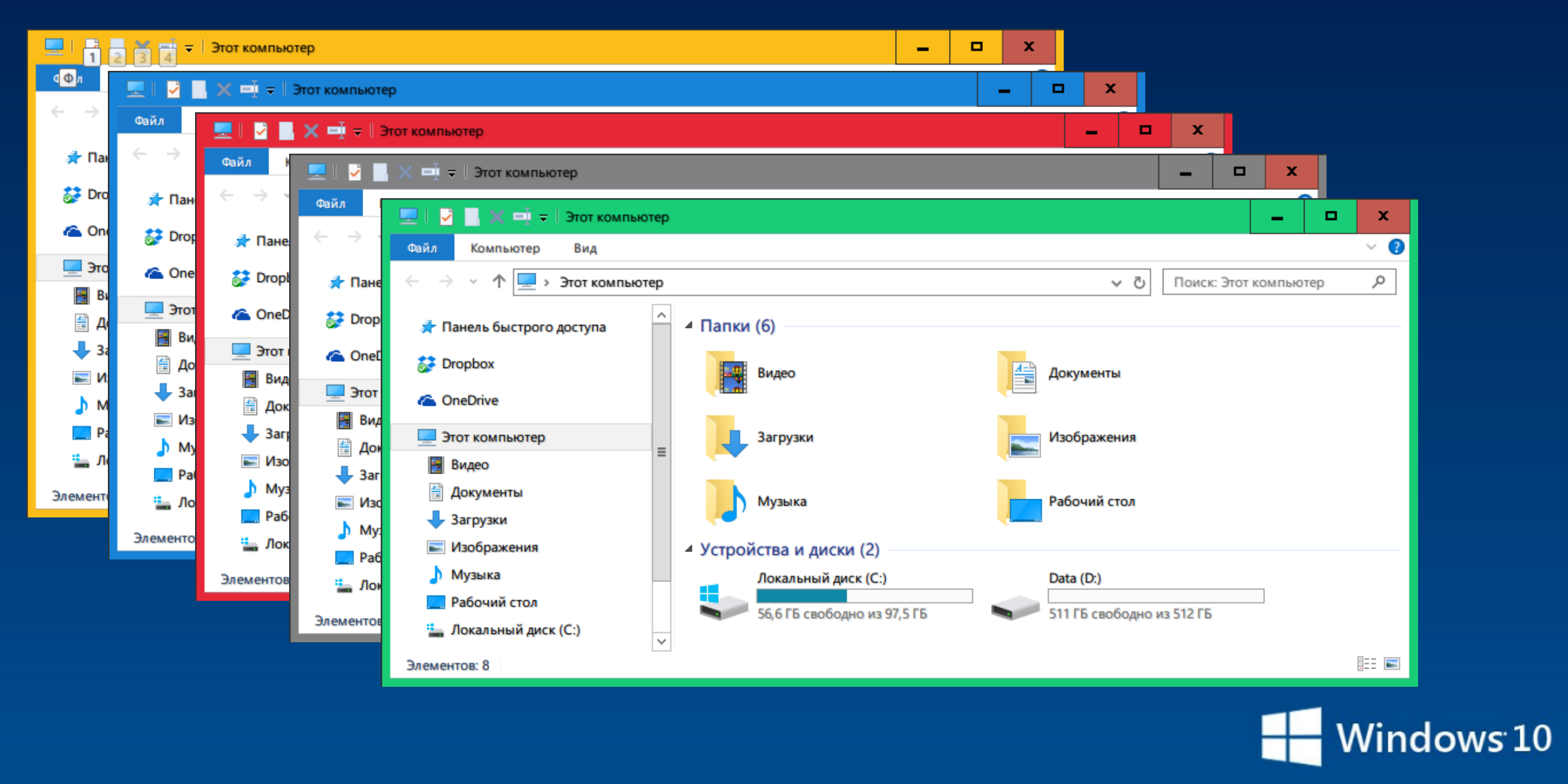Click the help question mark icon
This screenshot has width=1568, height=784.
1396,247
